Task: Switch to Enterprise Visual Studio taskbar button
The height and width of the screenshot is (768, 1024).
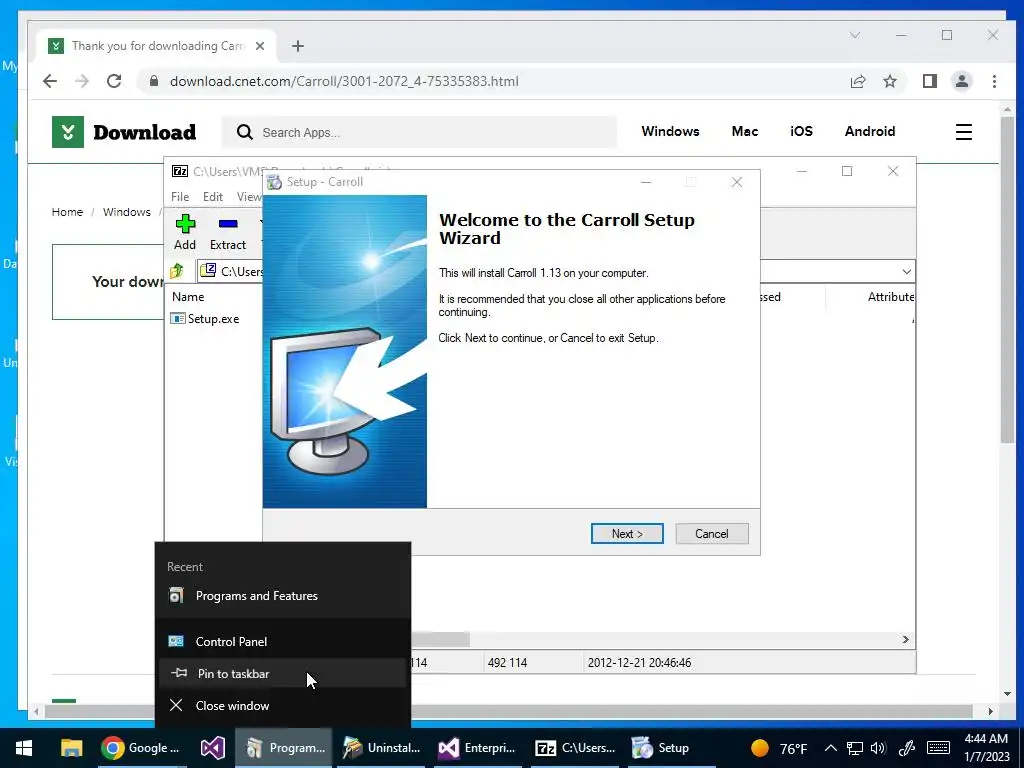Action: [x=478, y=748]
